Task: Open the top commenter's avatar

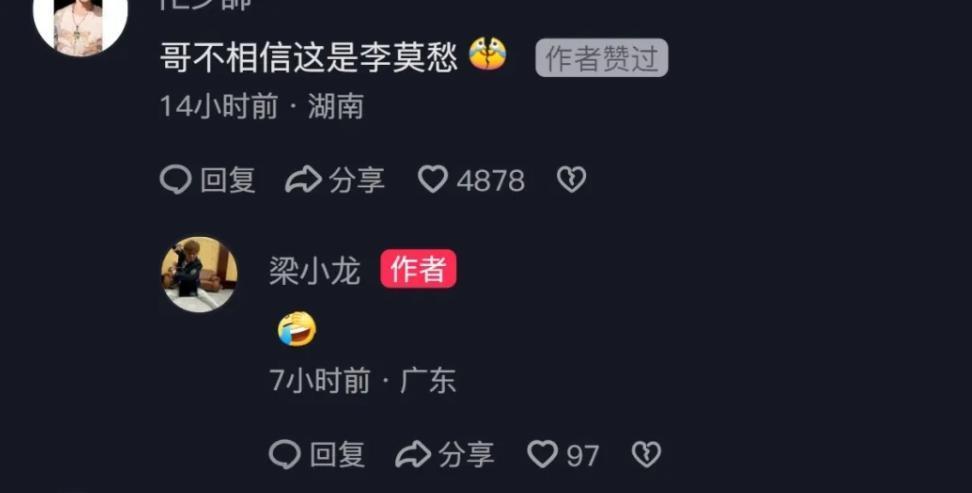Action: pyautogui.click(x=81, y=24)
